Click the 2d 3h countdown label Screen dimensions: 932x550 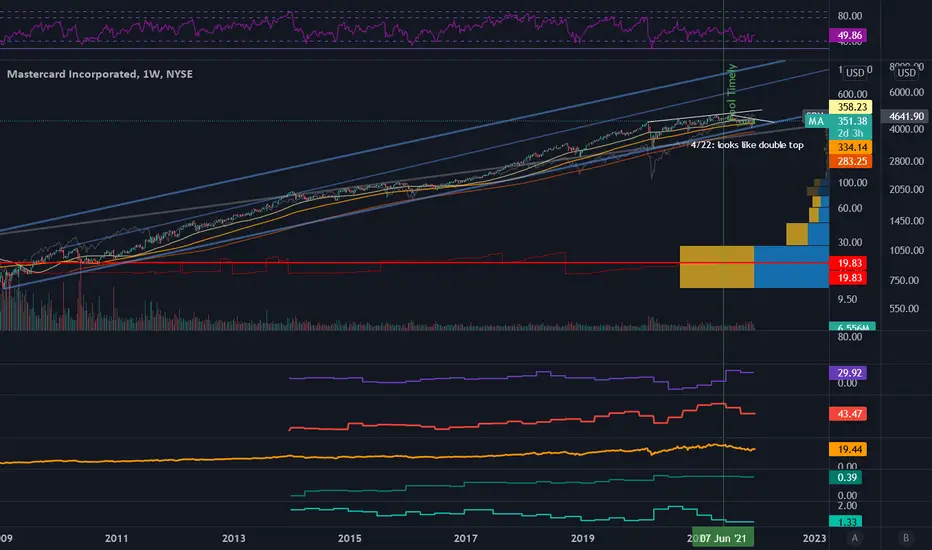click(851, 134)
